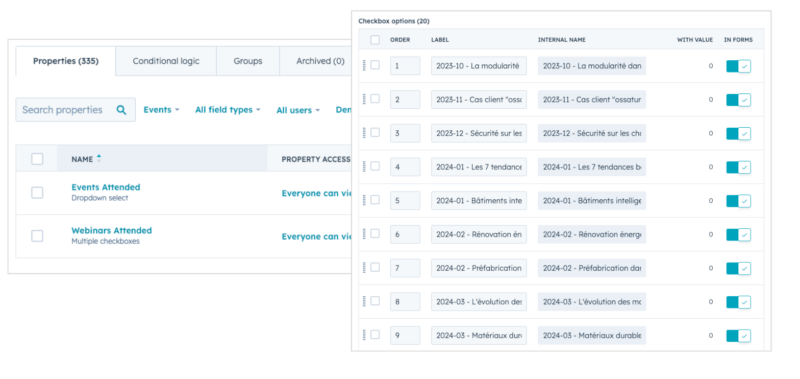Grab drag handle of option row 6
Screen dimensions: 800x379
pyautogui.click(x=364, y=234)
